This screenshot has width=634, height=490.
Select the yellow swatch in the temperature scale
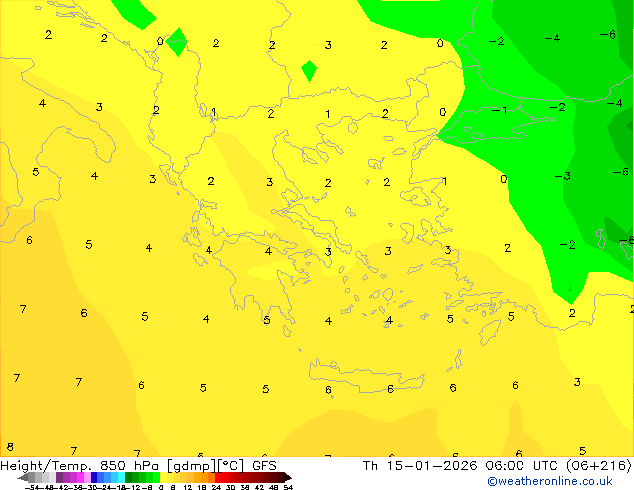pyautogui.click(x=163, y=477)
